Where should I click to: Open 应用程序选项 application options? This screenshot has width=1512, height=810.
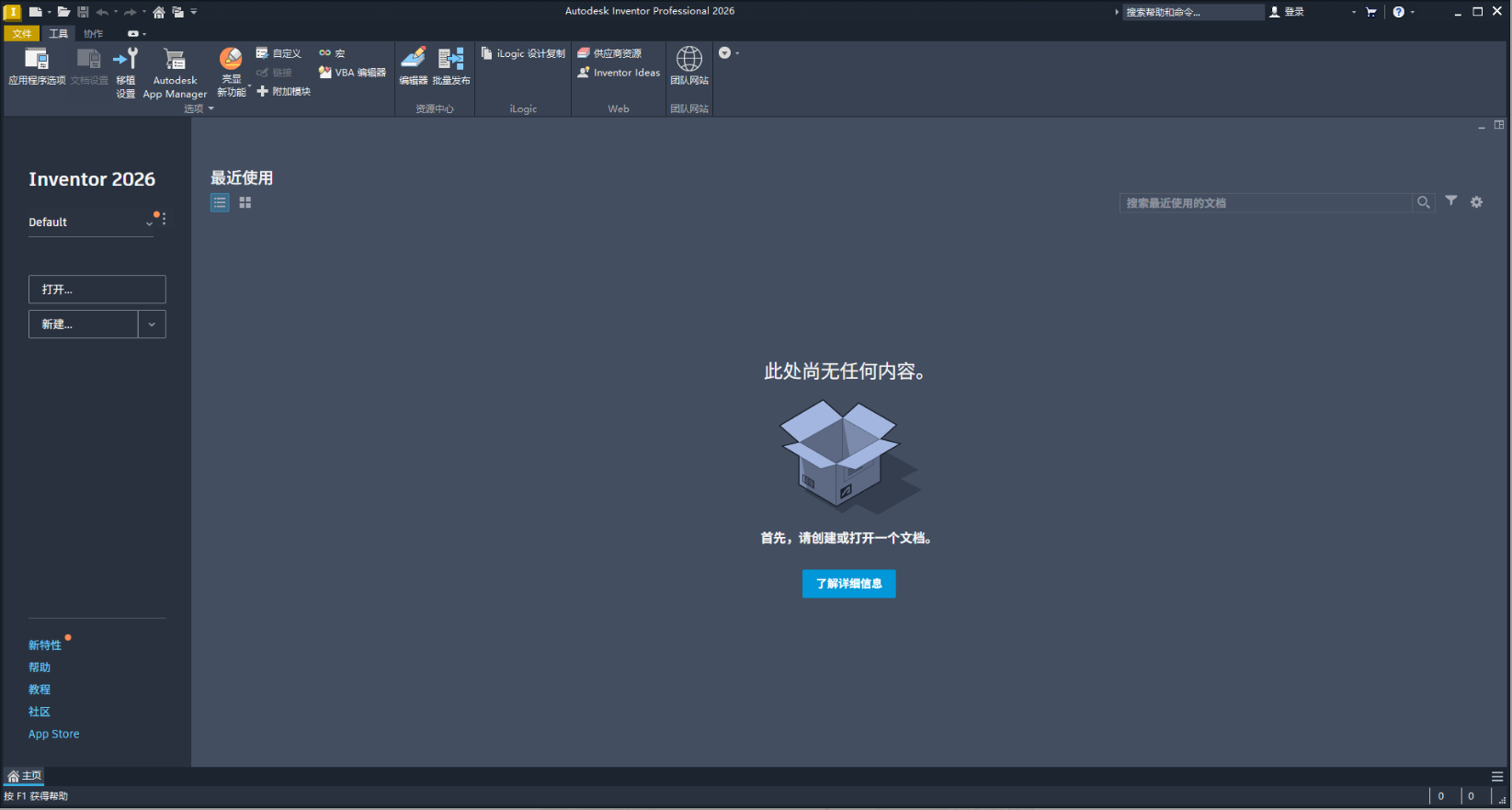pyautogui.click(x=37, y=66)
